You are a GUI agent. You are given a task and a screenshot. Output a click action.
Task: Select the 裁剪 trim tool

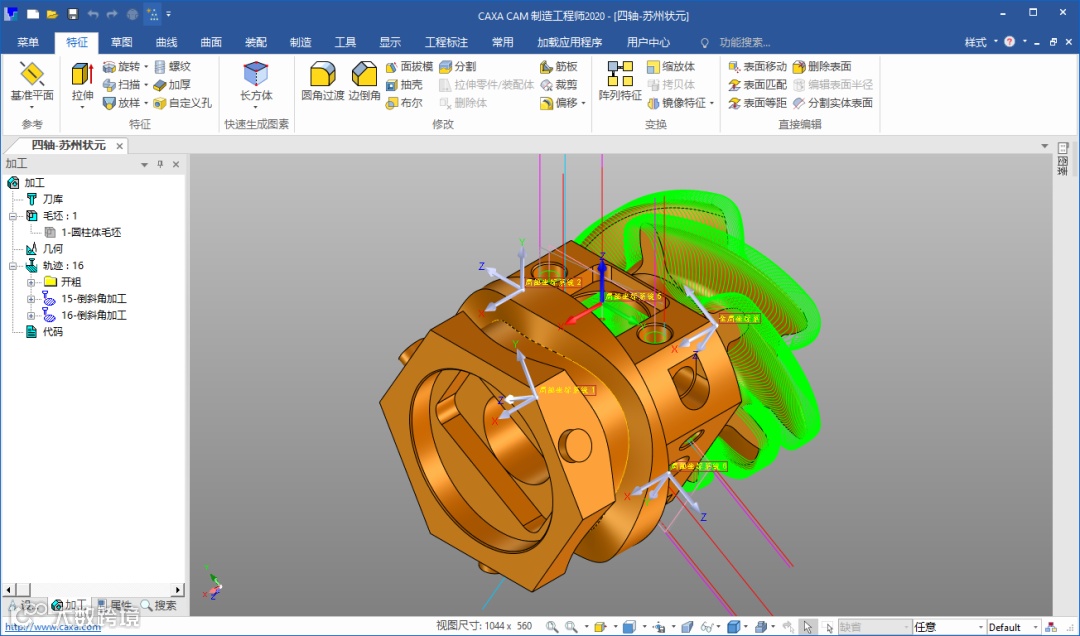point(559,85)
